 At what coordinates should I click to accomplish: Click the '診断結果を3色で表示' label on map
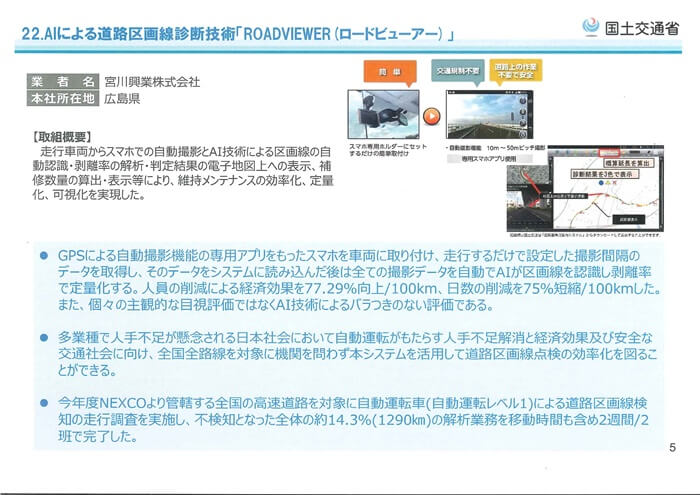coord(603,175)
